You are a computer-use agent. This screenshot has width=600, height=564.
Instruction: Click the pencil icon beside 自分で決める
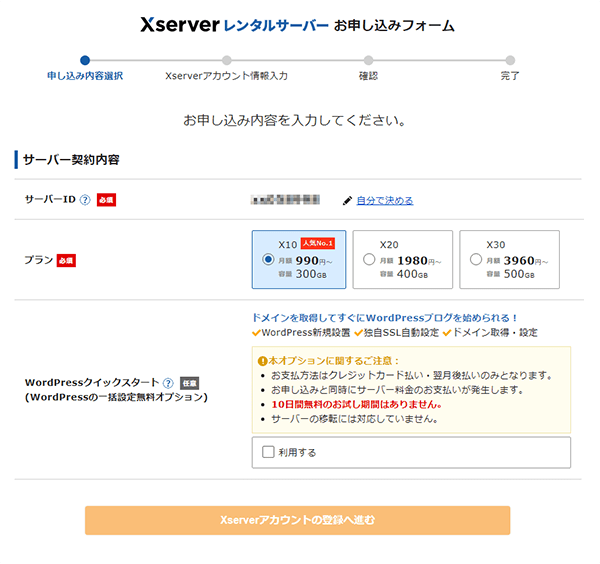pyautogui.click(x=347, y=200)
